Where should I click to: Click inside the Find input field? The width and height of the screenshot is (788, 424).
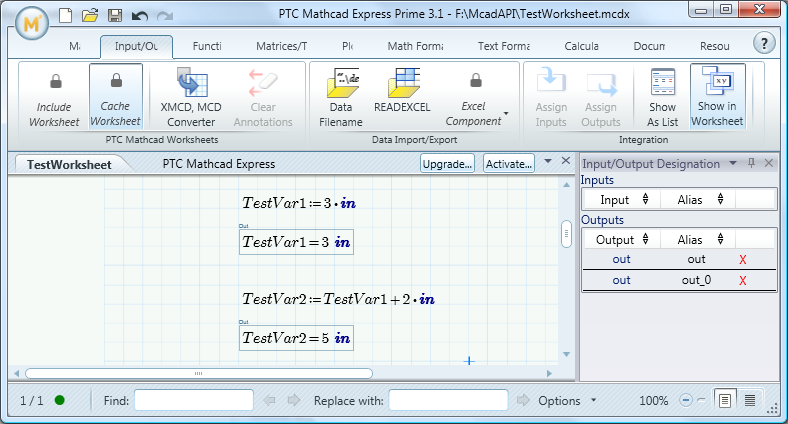193,400
